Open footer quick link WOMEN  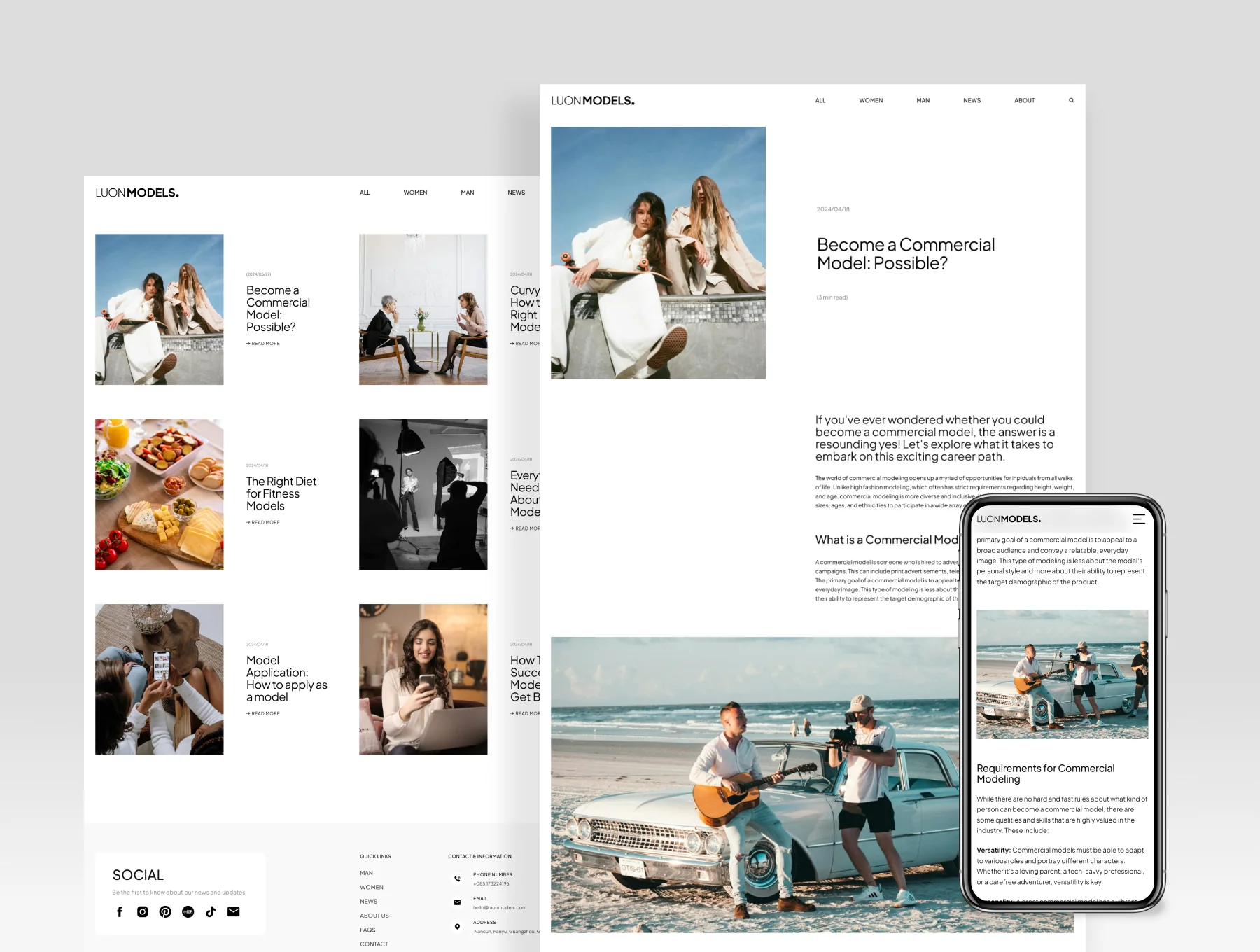click(x=372, y=887)
